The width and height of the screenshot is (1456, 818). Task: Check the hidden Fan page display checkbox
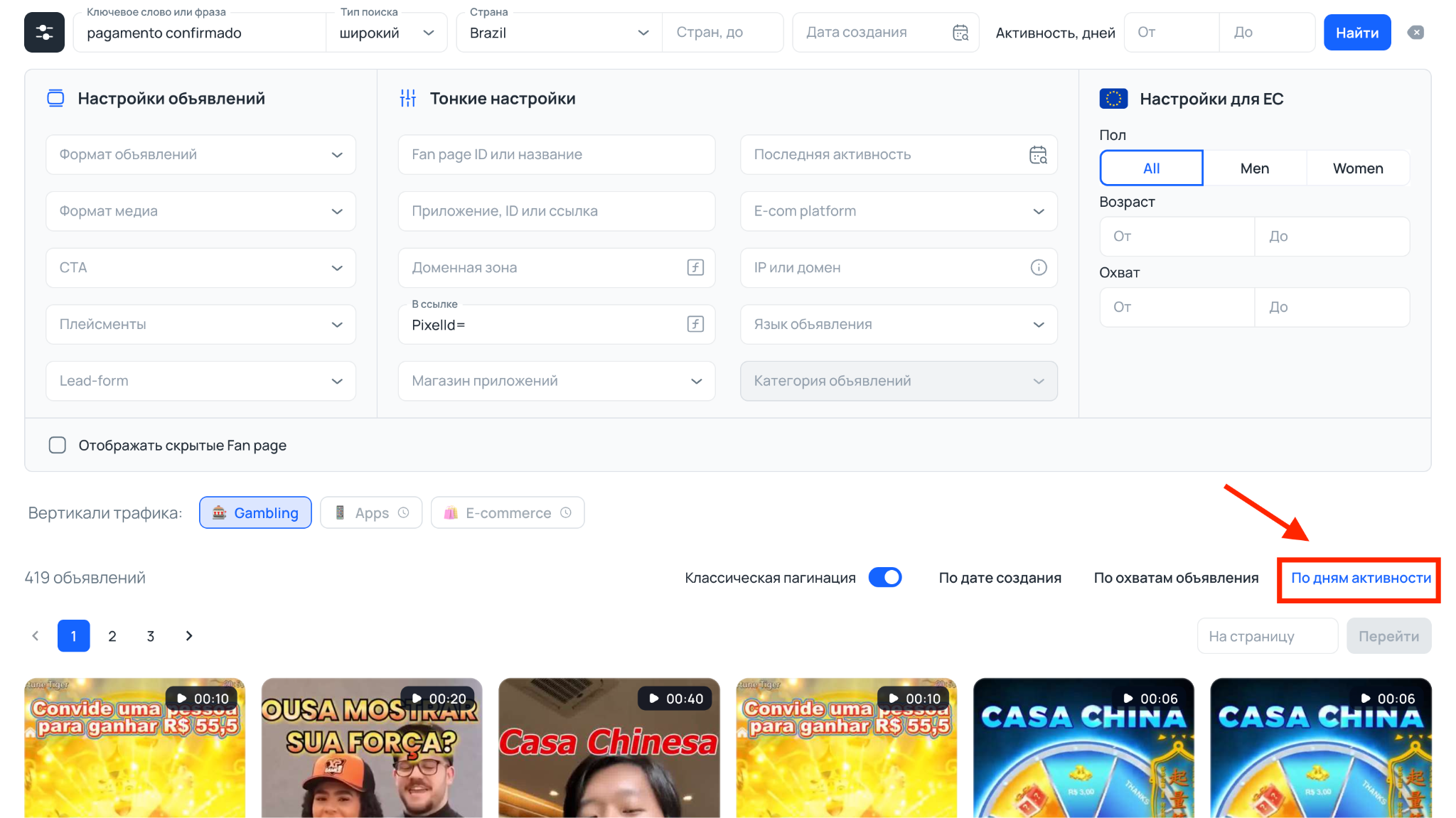coord(58,446)
